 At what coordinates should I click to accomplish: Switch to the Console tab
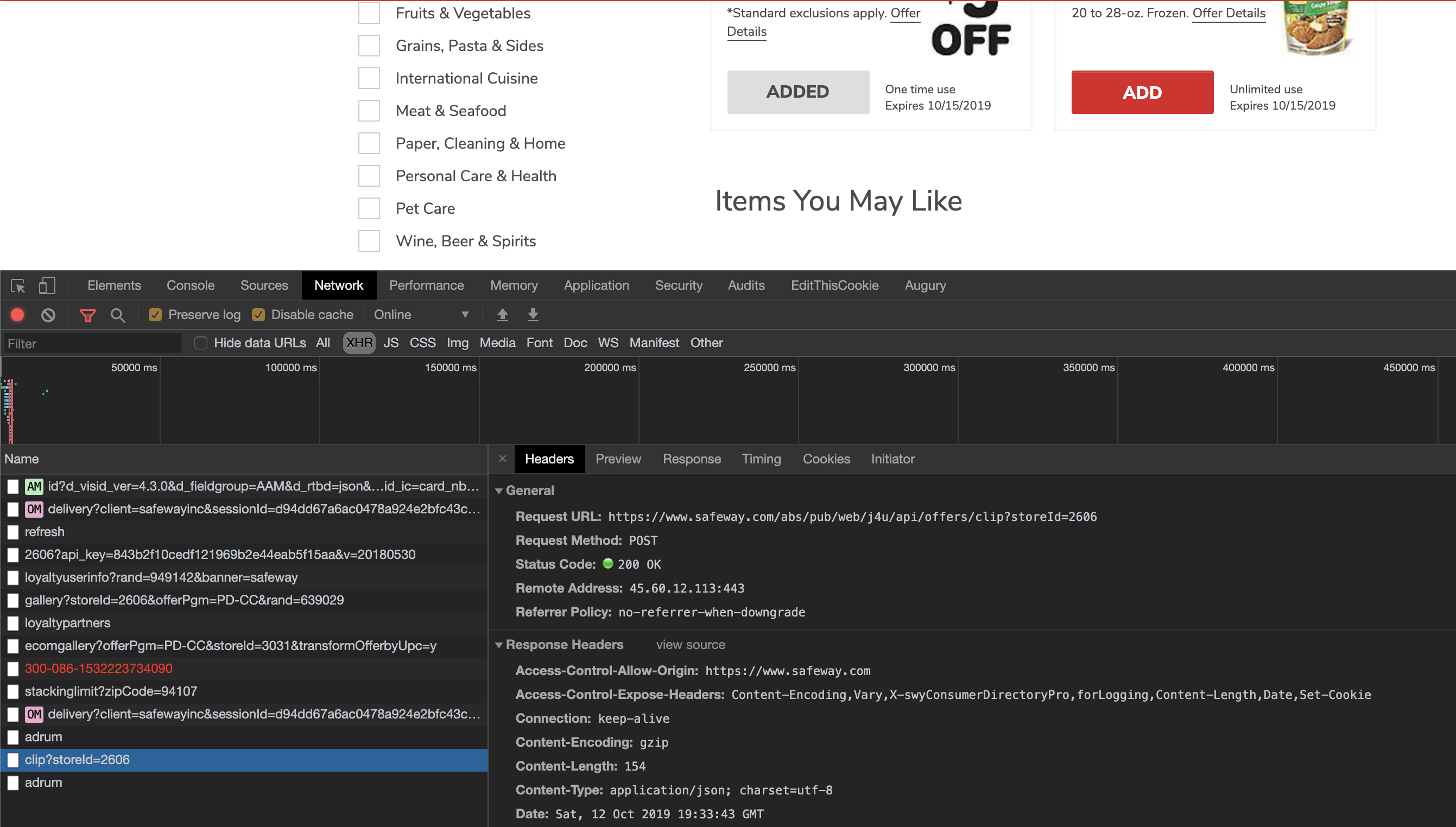(191, 285)
